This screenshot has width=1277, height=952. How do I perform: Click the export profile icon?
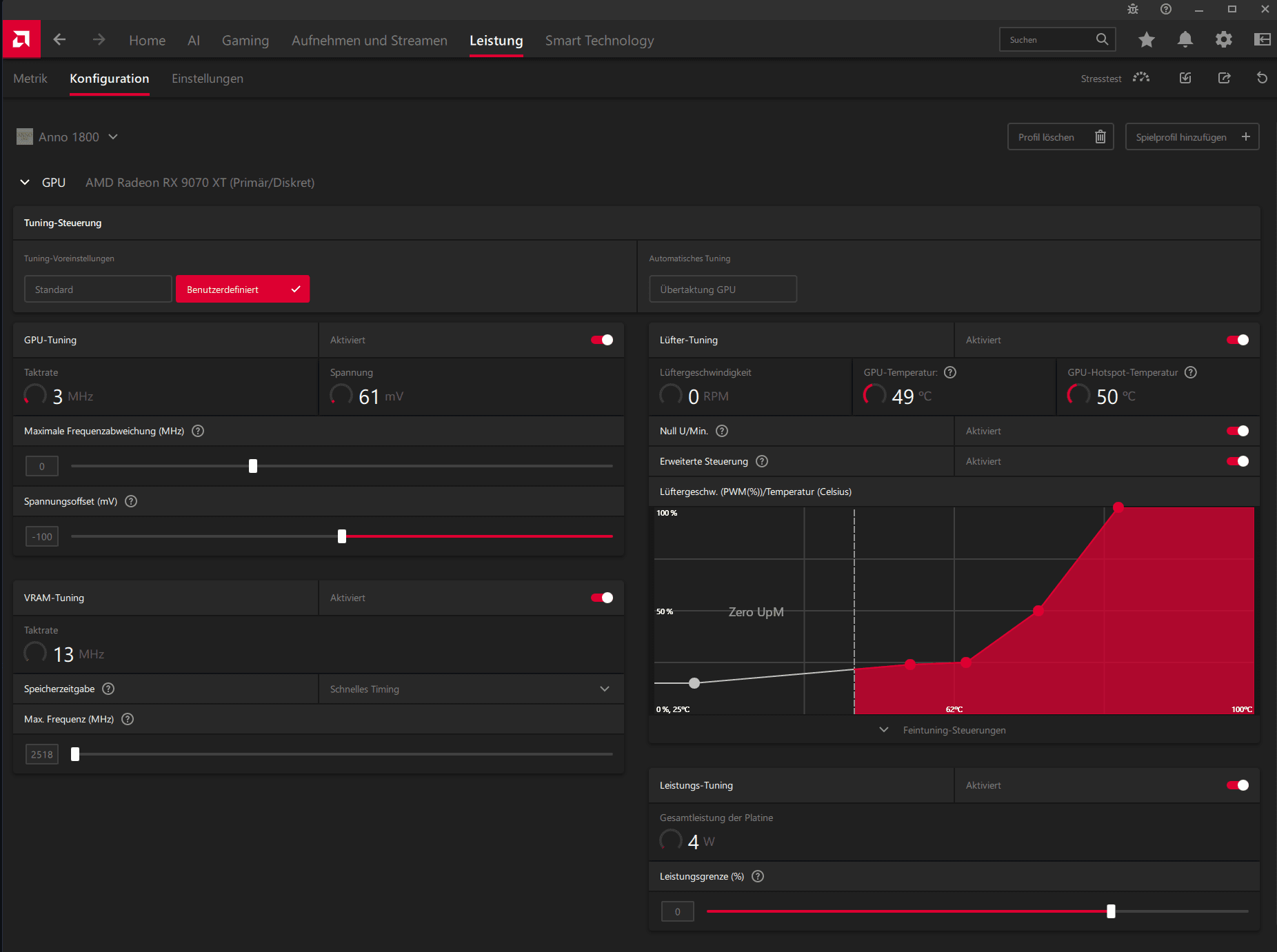tap(1225, 78)
